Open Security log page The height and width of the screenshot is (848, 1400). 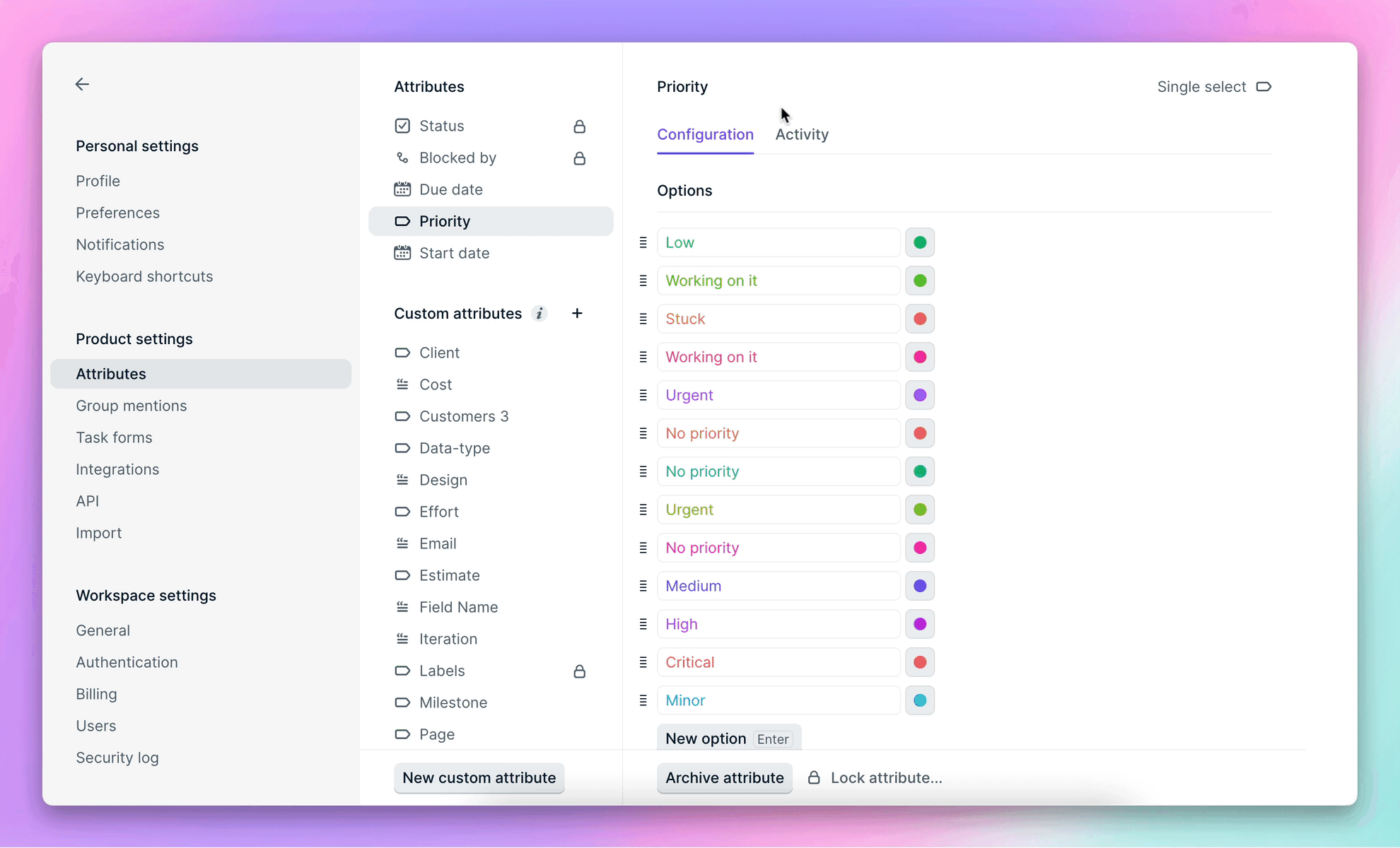click(117, 758)
